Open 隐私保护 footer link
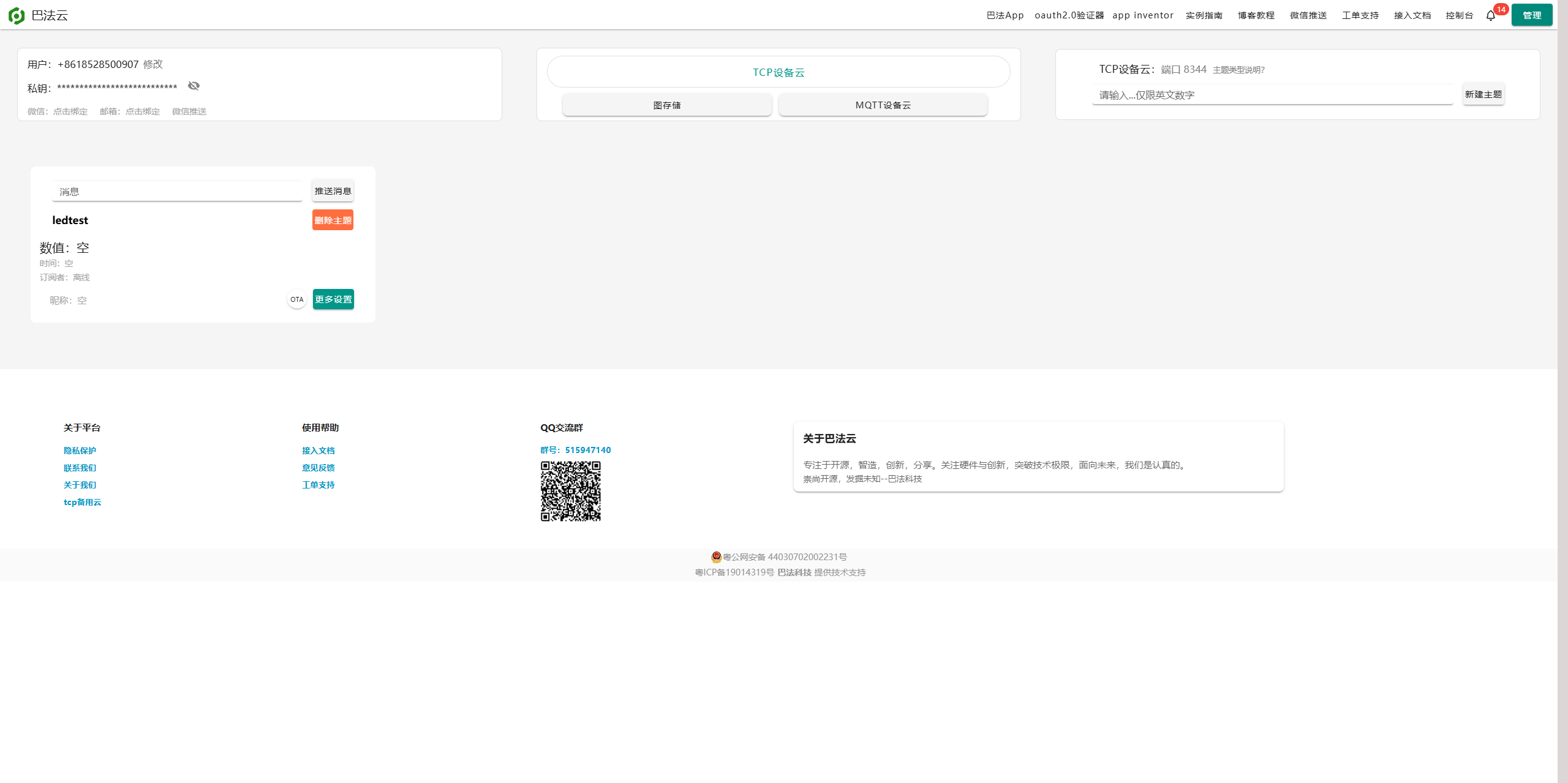Image resolution: width=1568 pixels, height=783 pixels. tap(80, 451)
